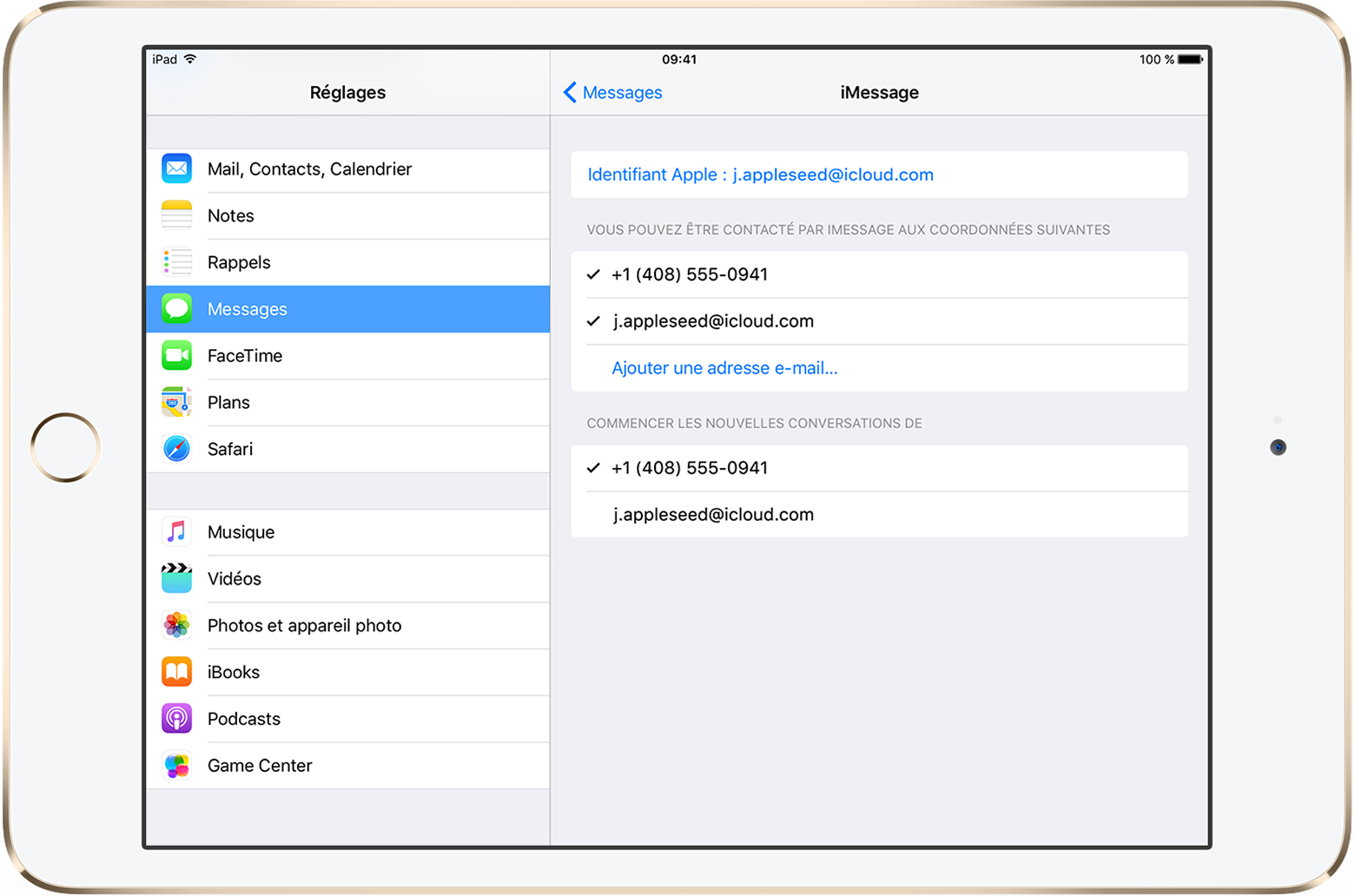Tap the Safari compass icon
Viewport: 1355px width, 896px height.
(x=177, y=449)
